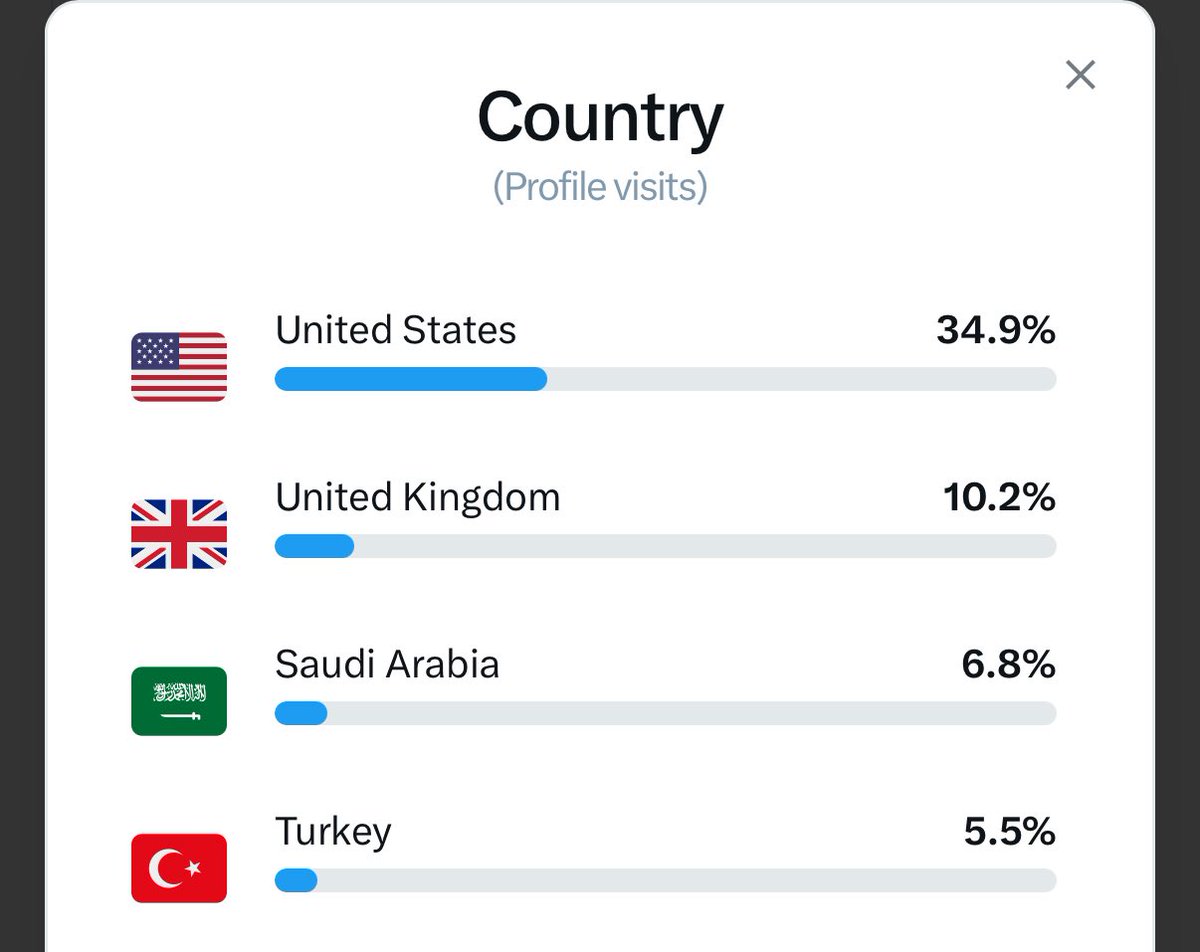Screen dimensions: 1200x952
Task: Click the Country heading
Action: [600, 118]
